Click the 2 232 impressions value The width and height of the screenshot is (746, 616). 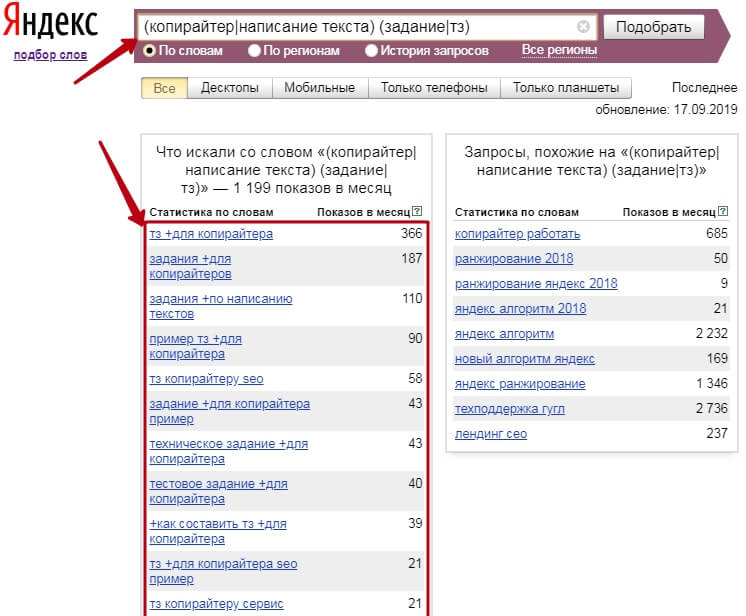tap(712, 333)
